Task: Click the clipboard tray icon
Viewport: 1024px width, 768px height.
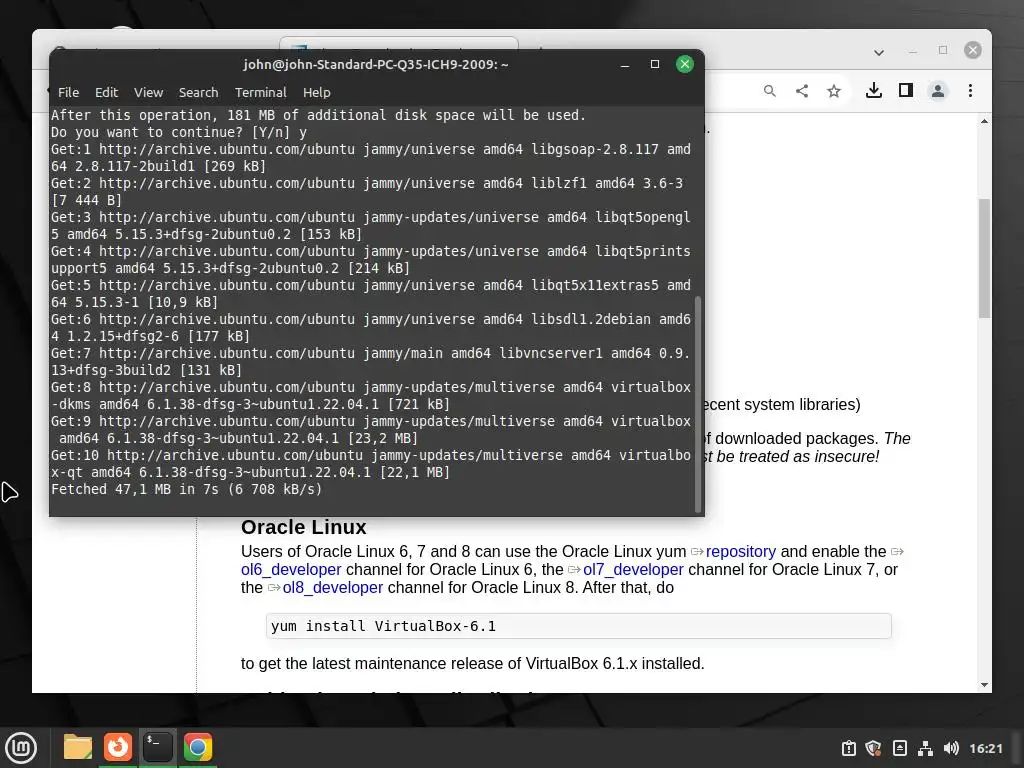Action: [848, 748]
